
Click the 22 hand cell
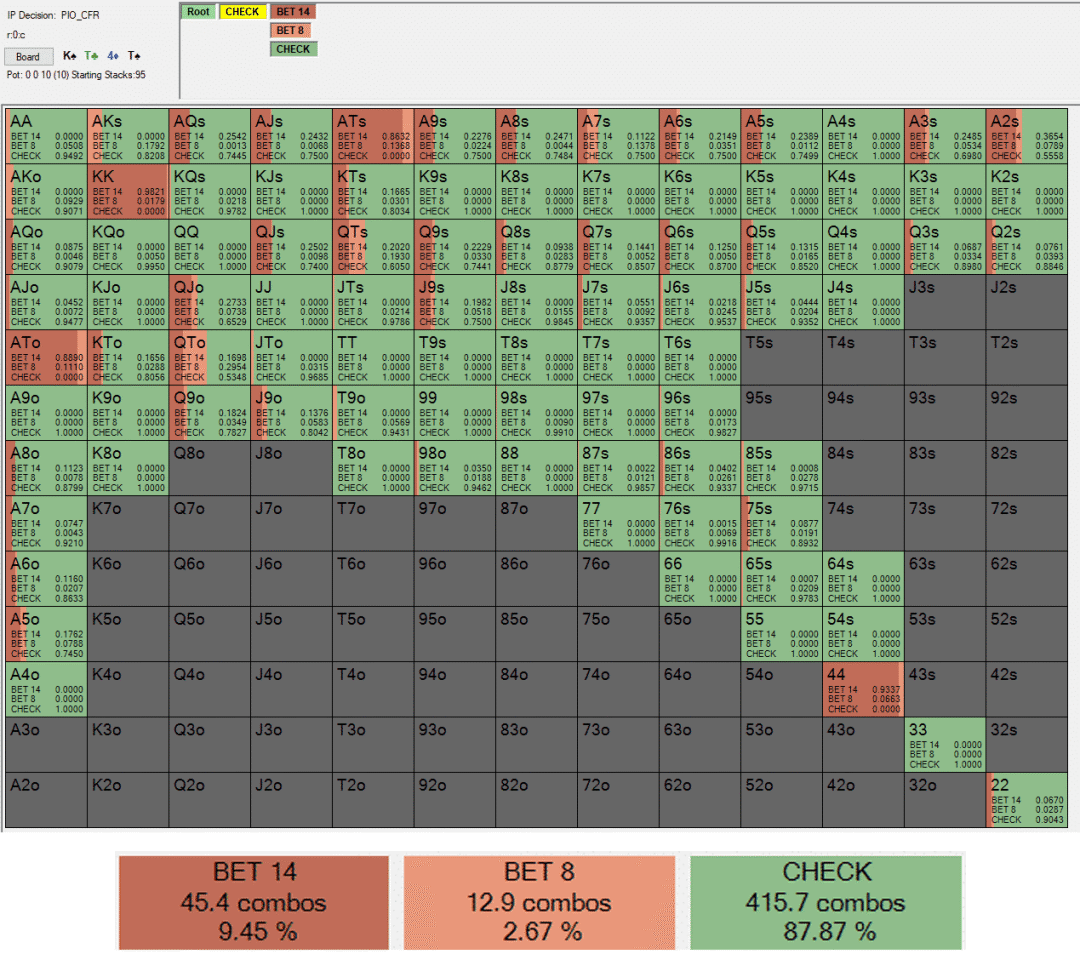(x=1026, y=800)
